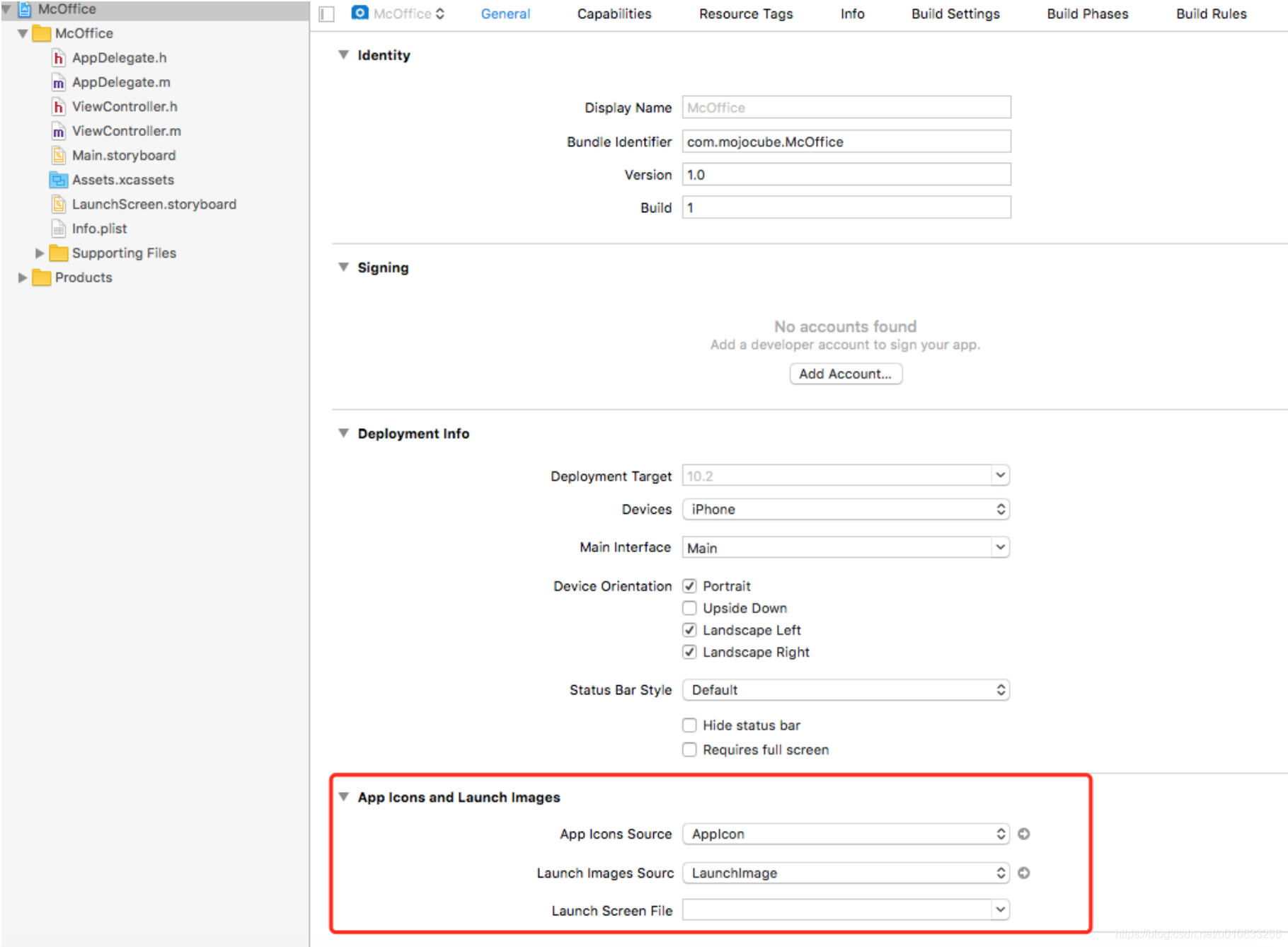Collapse the McOffice project root
This screenshot has height=947, width=1288.
[6, 9]
